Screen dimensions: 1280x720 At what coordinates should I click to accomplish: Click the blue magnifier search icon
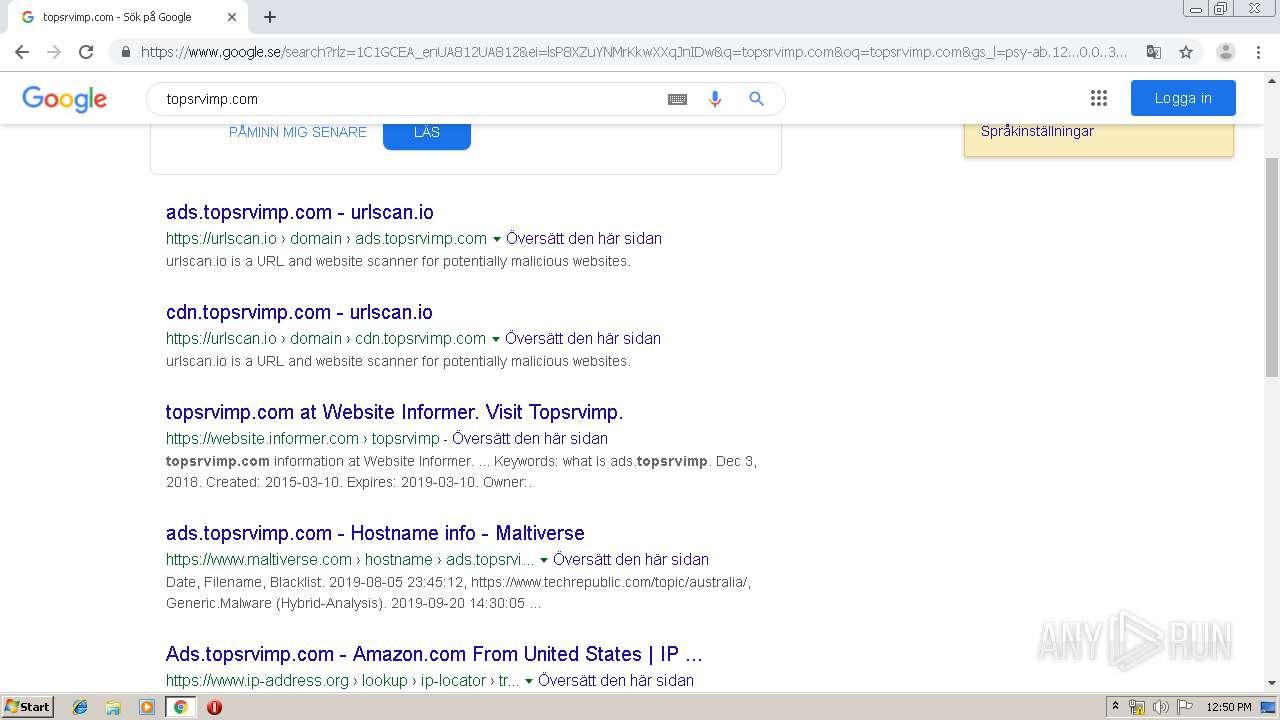(x=757, y=98)
